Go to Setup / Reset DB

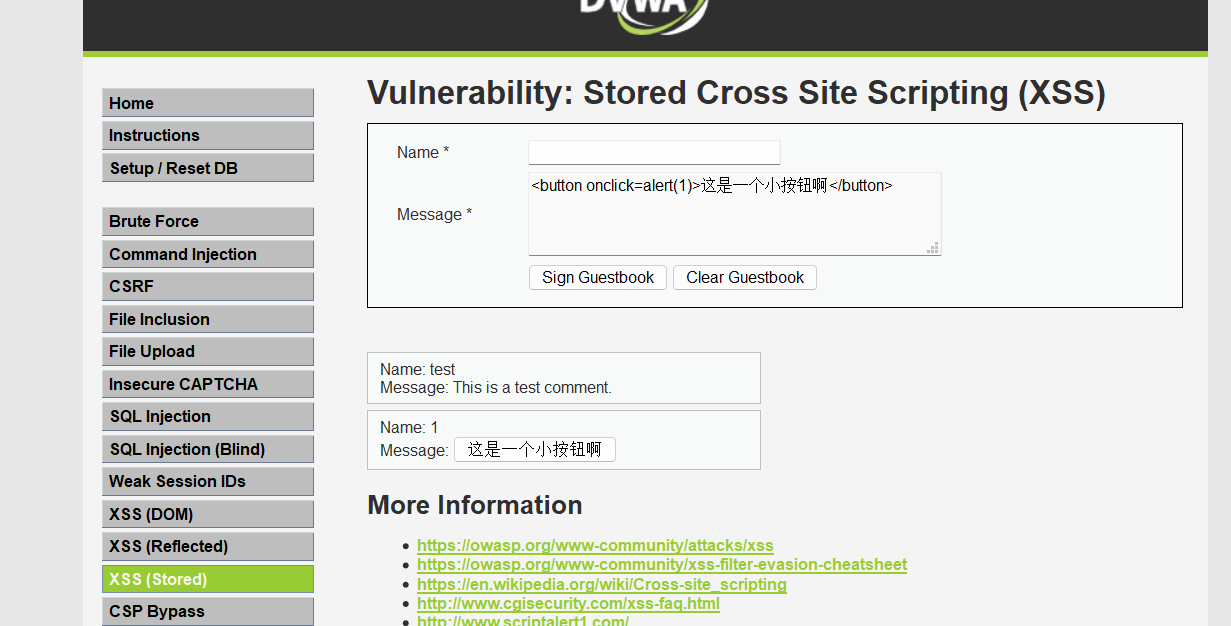pos(208,168)
